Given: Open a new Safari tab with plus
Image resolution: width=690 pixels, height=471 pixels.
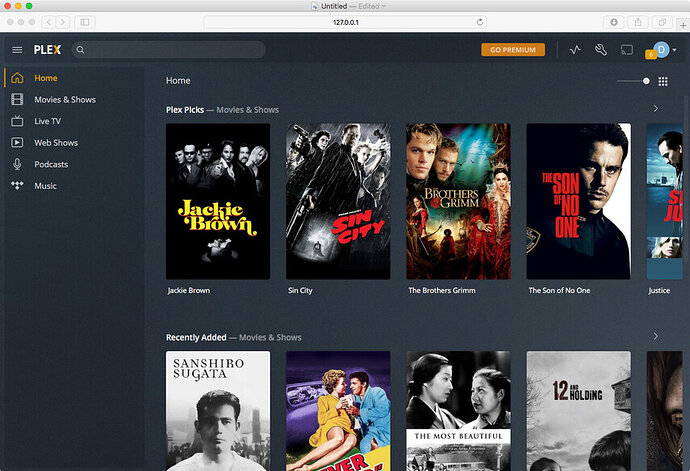Looking at the screenshot, I should tap(683, 26).
